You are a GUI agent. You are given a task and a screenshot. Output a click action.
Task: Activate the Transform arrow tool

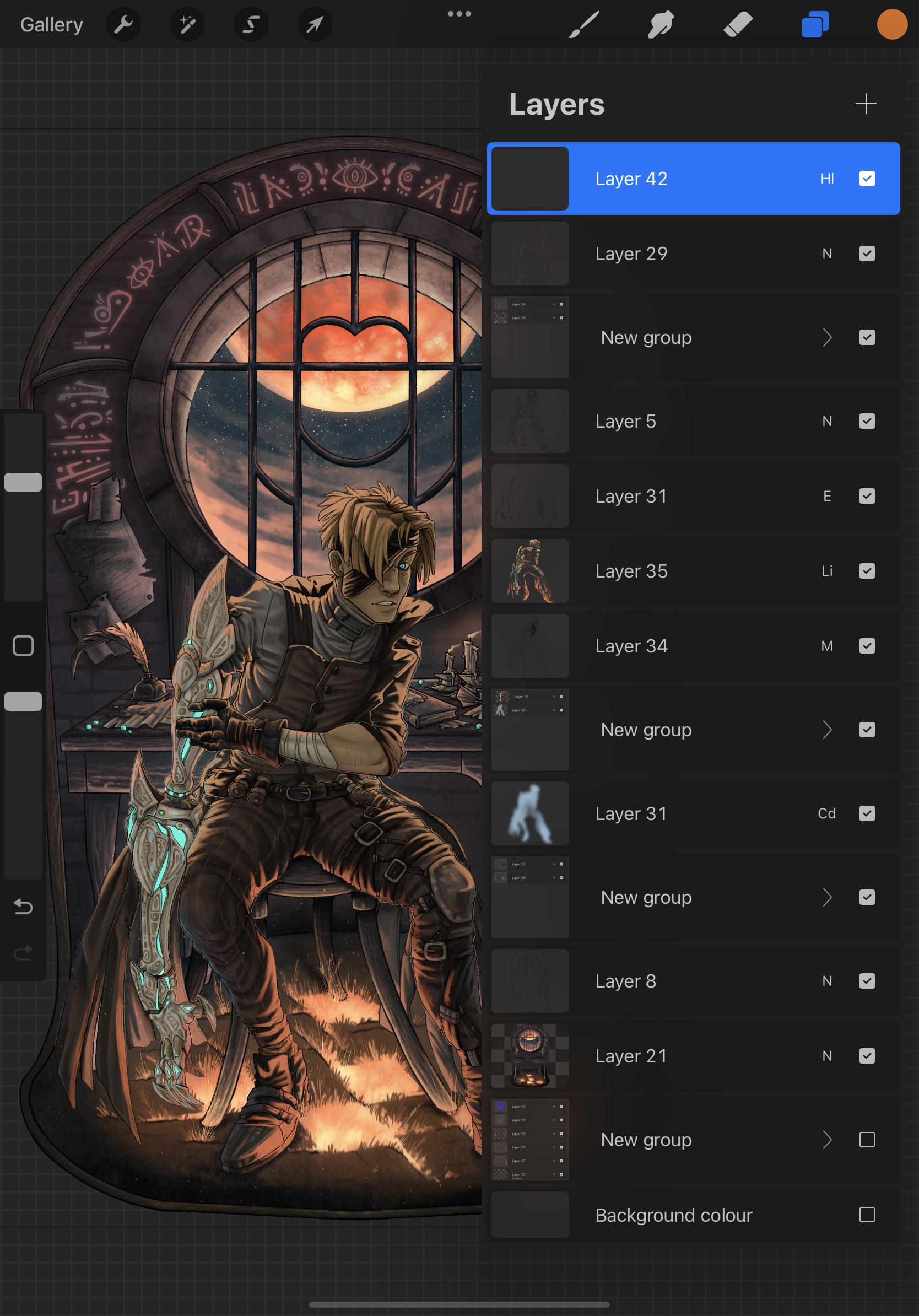point(315,25)
